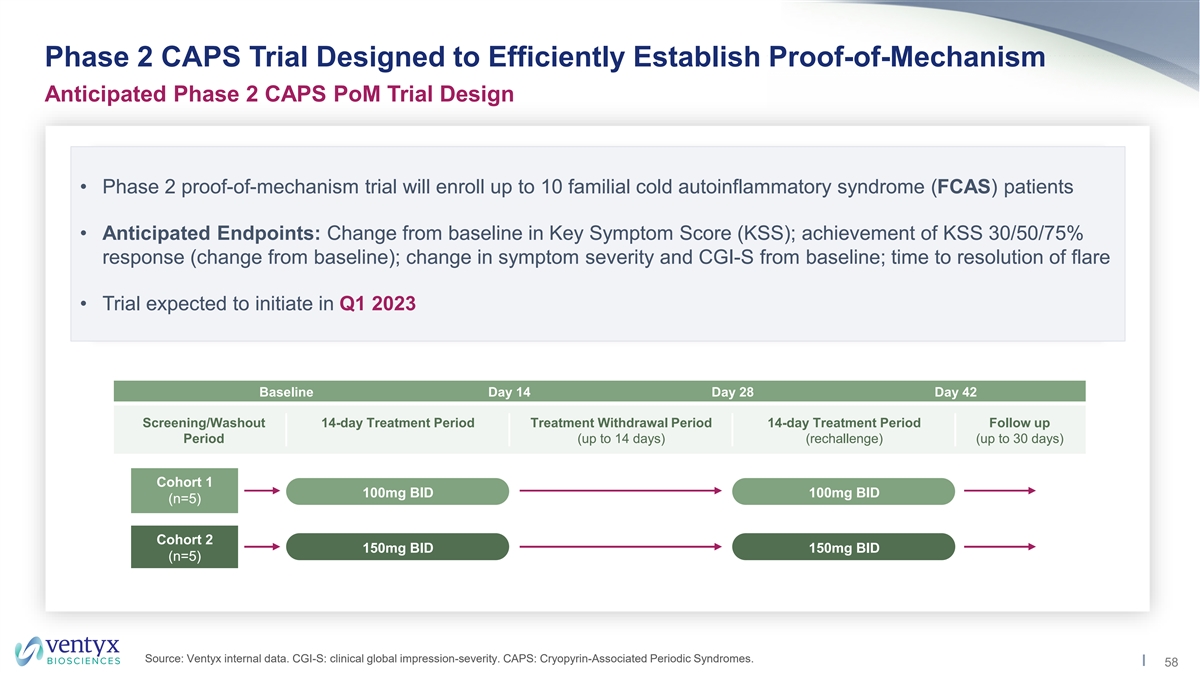
Task: Select the Cohort 2 (n=5) box
Action: point(184,547)
